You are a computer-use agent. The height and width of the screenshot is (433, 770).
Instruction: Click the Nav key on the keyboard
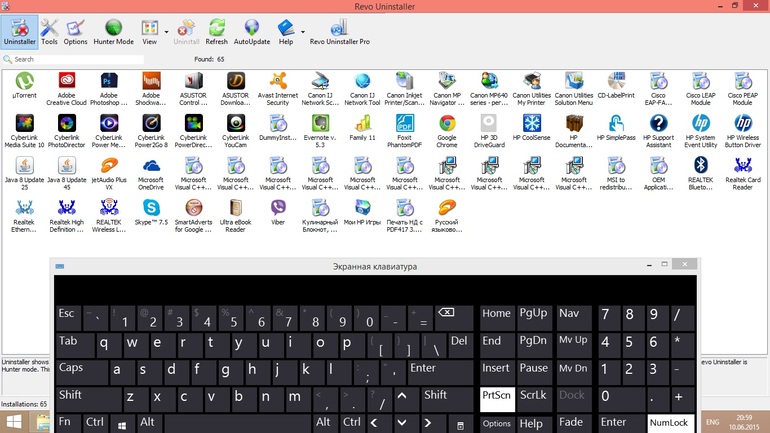[x=574, y=318]
